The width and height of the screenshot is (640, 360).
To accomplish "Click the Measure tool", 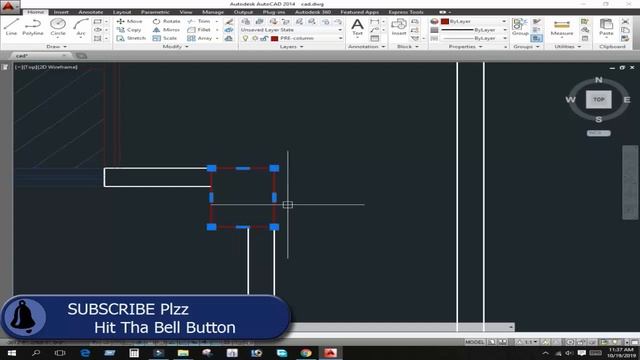I will [562, 27].
